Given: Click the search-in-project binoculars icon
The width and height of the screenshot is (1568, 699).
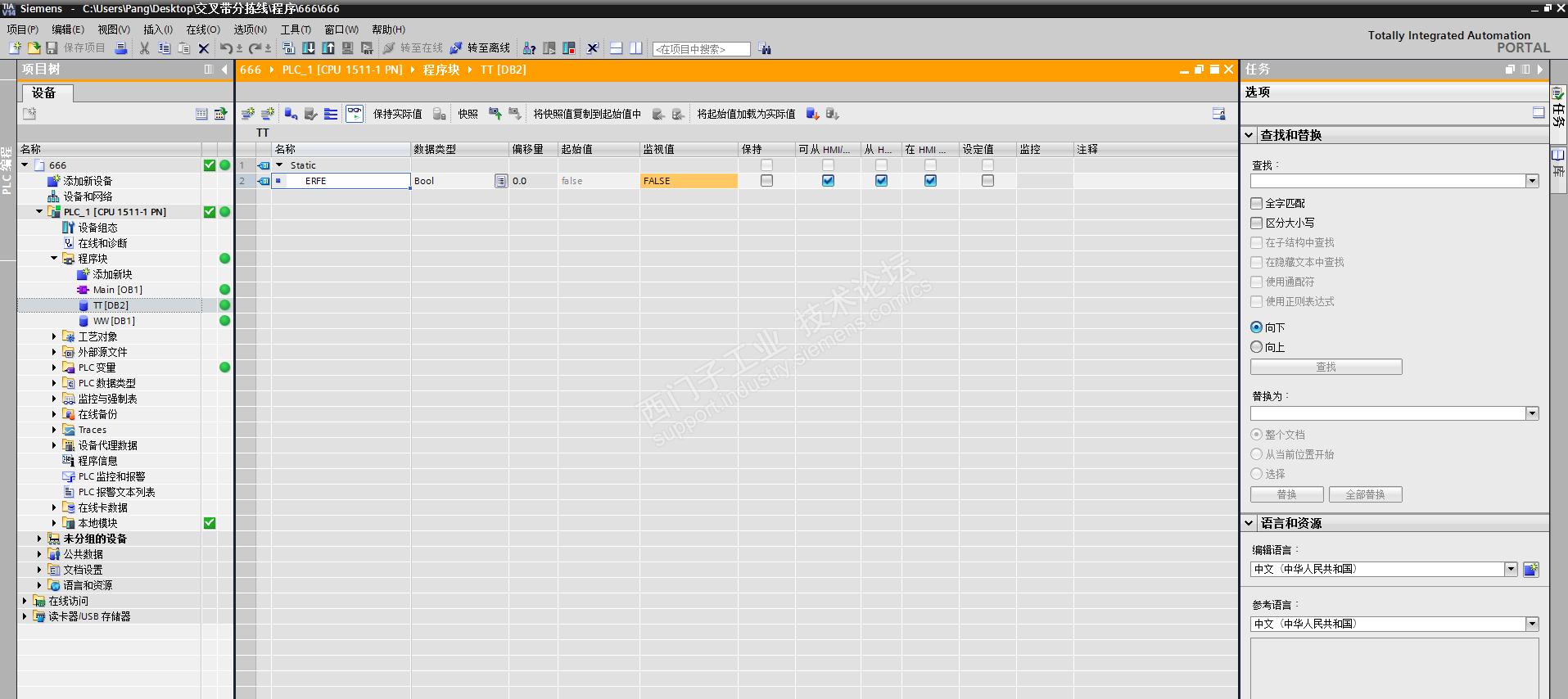Looking at the screenshot, I should coord(765,49).
